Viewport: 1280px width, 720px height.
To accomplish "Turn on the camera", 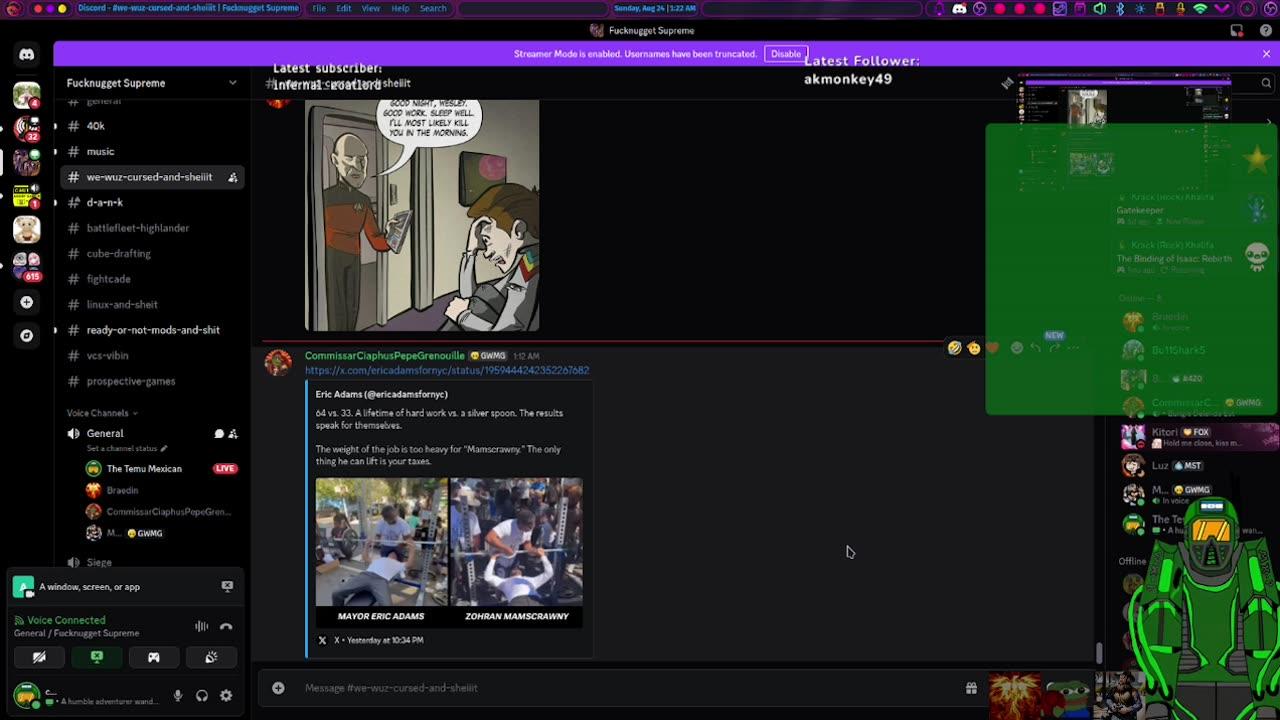I will pyautogui.click(x=39, y=657).
